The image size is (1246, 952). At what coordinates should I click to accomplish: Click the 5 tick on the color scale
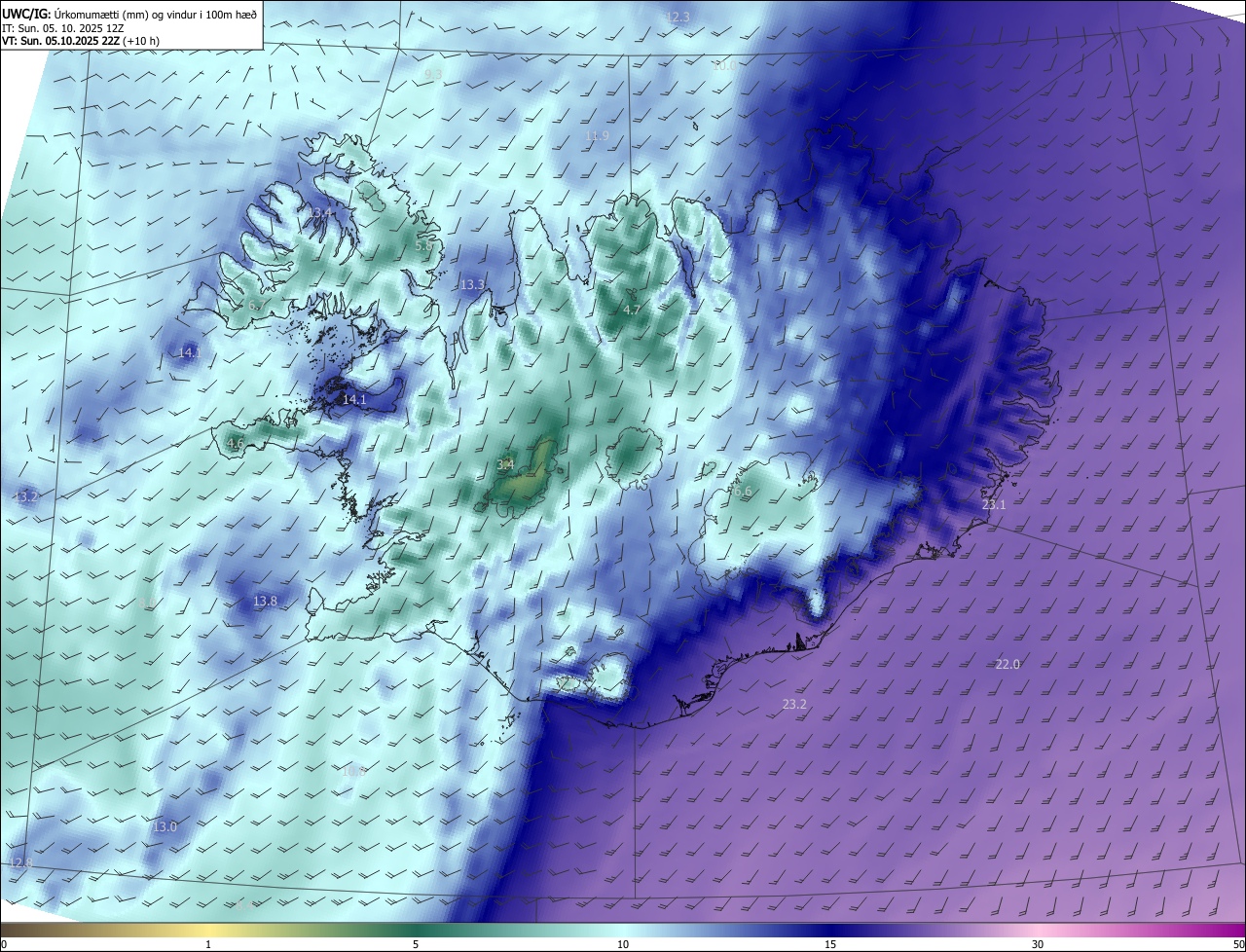point(416,944)
